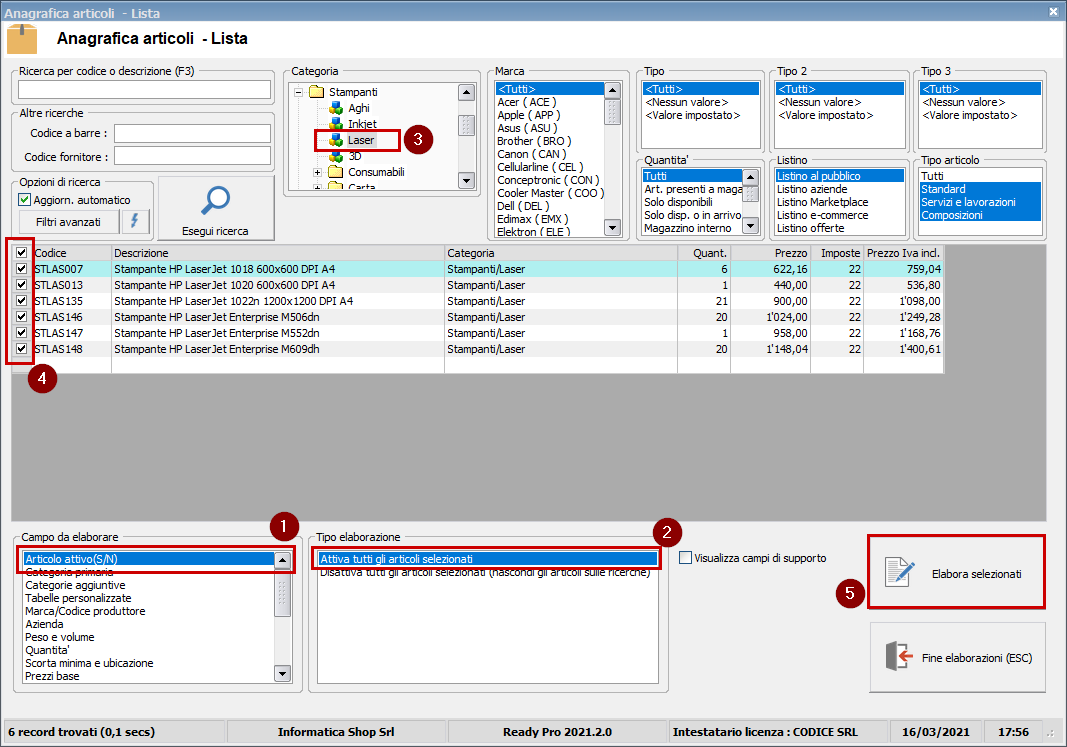Uncheck the STLAS013 row checkbox
The width and height of the screenshot is (1067, 747).
[x=21, y=284]
